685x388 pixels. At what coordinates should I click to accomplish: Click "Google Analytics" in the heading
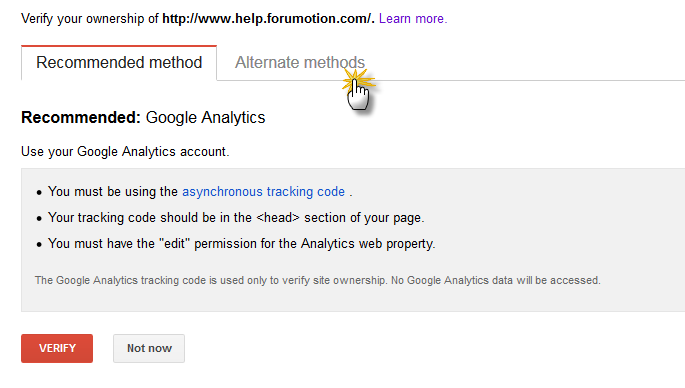tap(205, 118)
